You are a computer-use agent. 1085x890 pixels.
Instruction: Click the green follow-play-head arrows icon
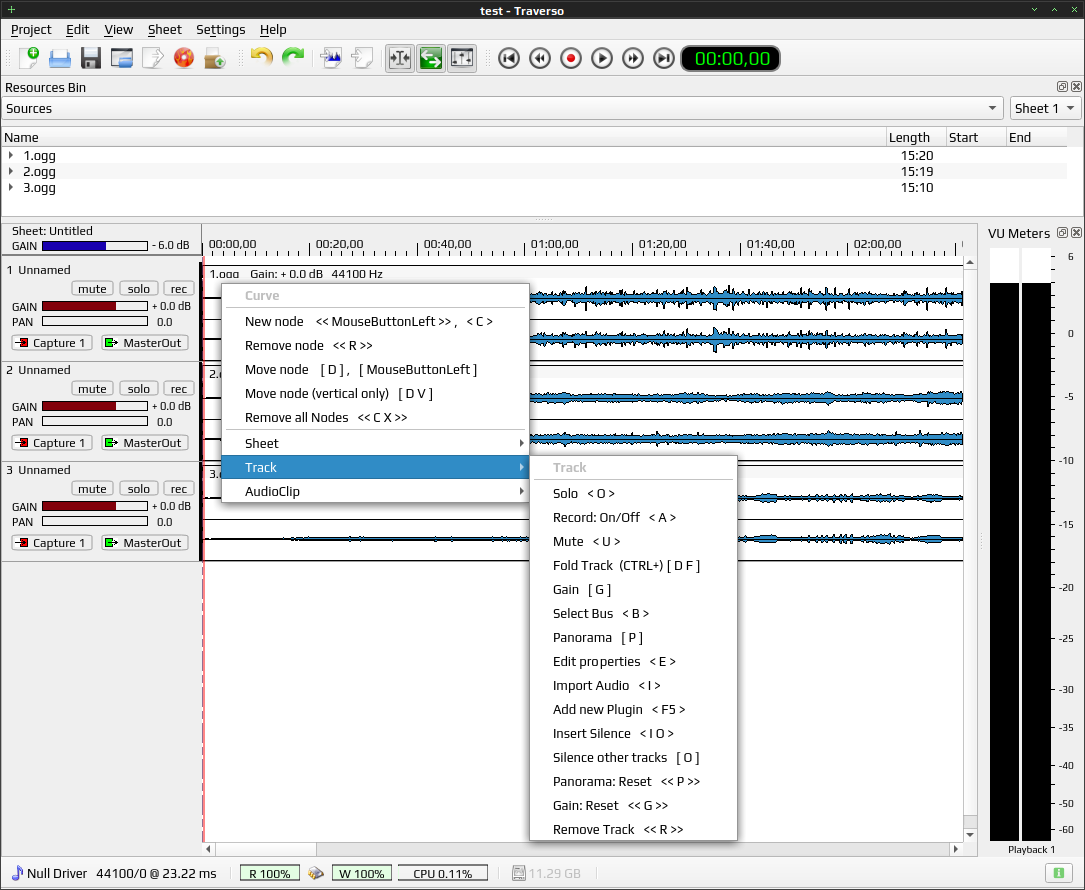point(430,58)
